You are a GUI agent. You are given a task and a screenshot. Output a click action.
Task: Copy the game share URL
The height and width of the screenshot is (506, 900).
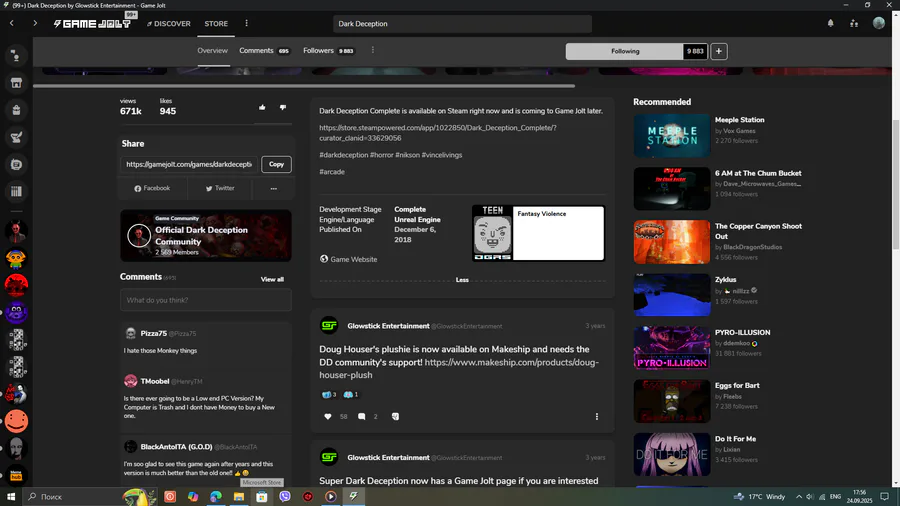coord(276,164)
